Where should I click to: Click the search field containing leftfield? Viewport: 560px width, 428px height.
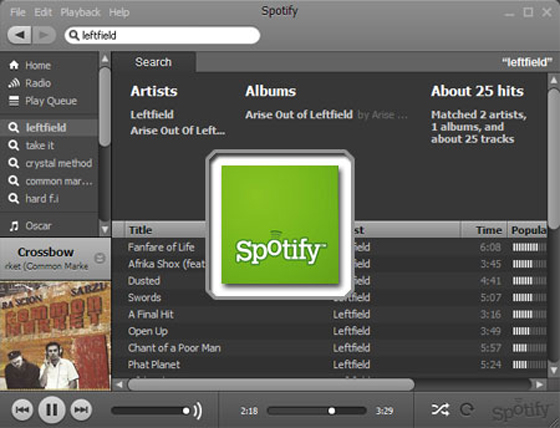coord(162,35)
